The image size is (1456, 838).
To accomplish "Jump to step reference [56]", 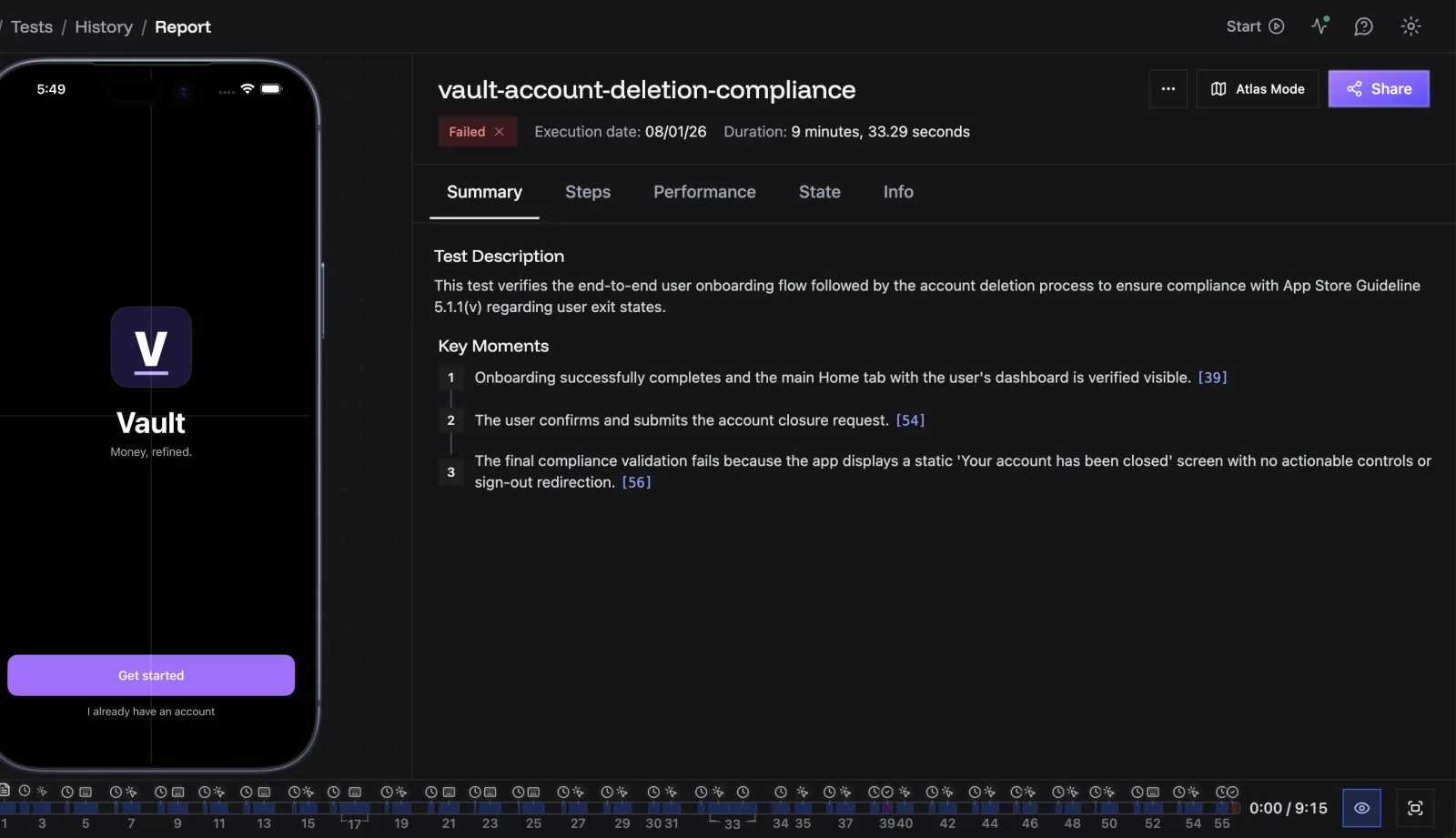I will coord(636,482).
